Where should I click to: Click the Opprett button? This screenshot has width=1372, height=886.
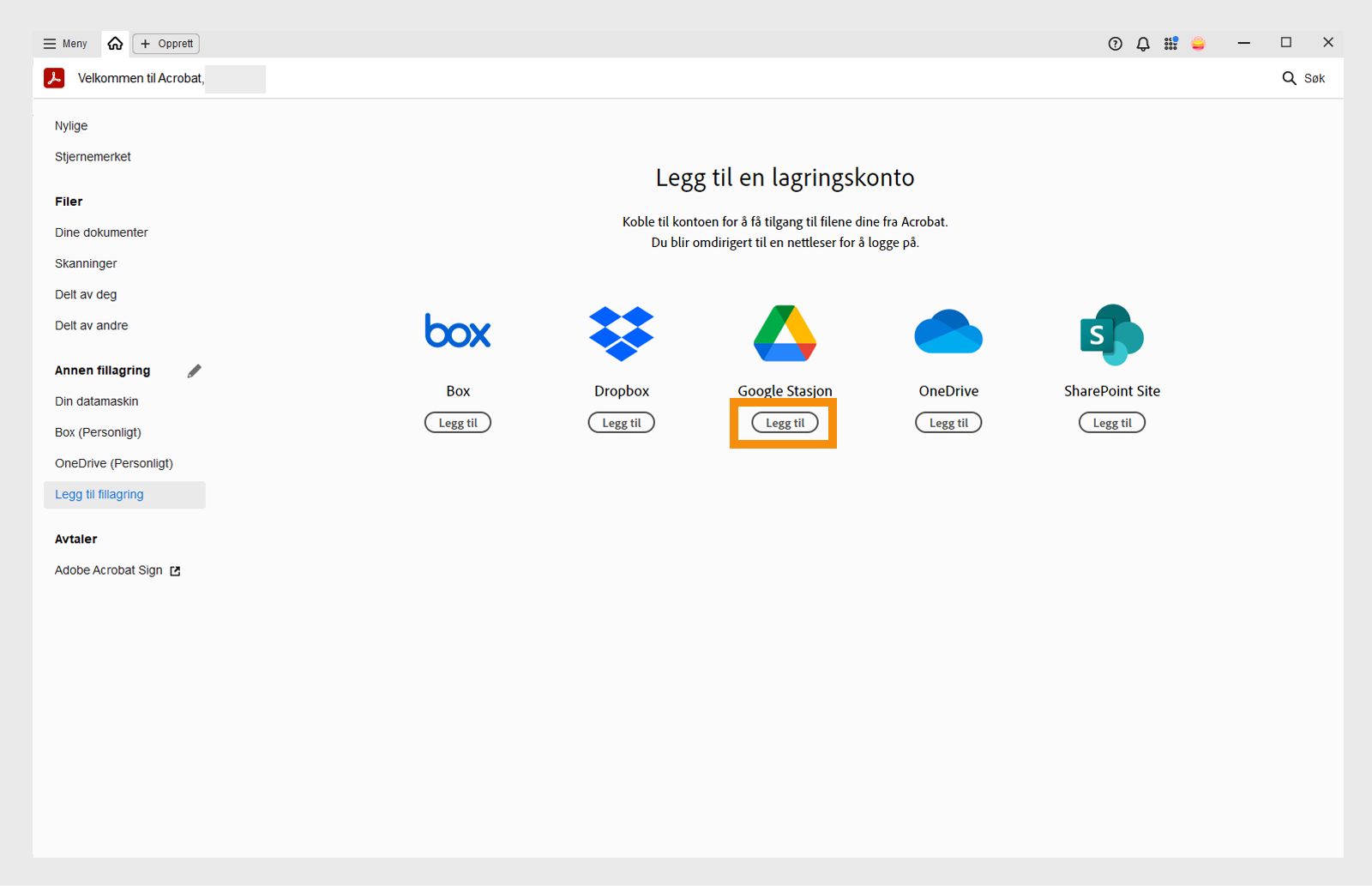point(165,44)
